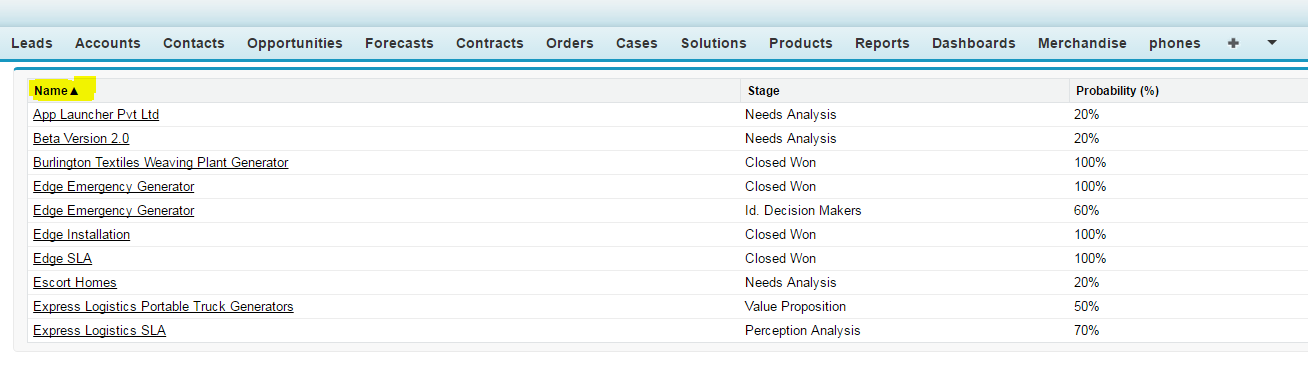Open Id. Decision Makers Edge Emergency Generator
The width and height of the screenshot is (1308, 376).
[x=114, y=211]
